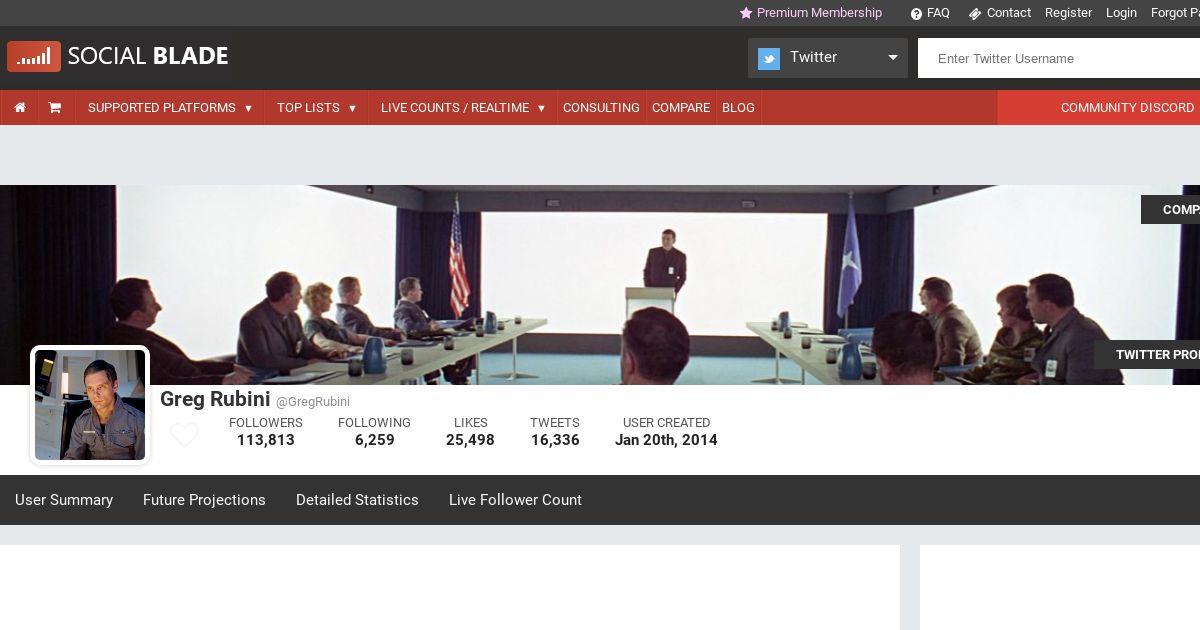Open the shopping cart icon

pyautogui.click(x=55, y=108)
